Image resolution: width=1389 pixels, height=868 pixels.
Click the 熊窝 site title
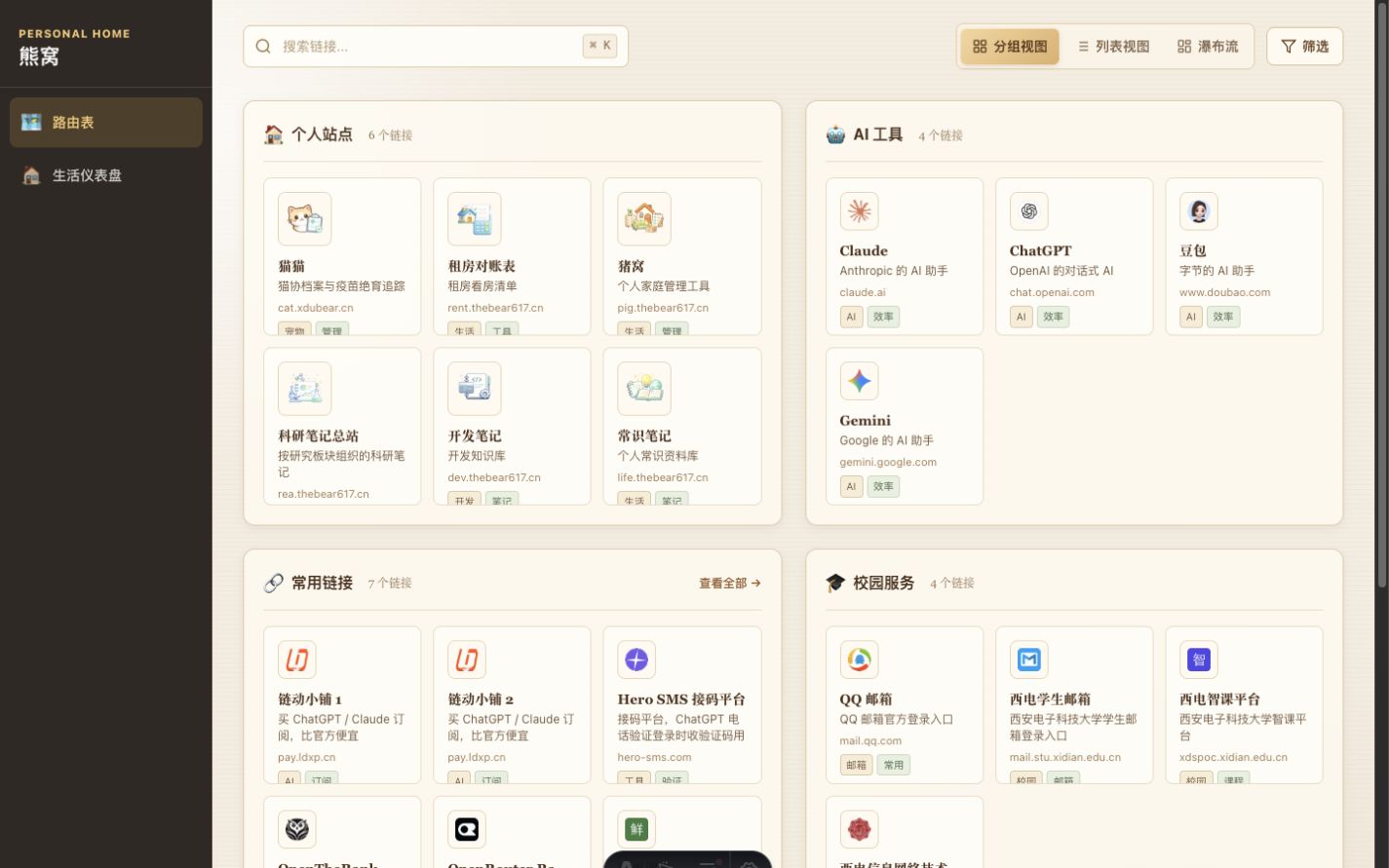(x=39, y=57)
